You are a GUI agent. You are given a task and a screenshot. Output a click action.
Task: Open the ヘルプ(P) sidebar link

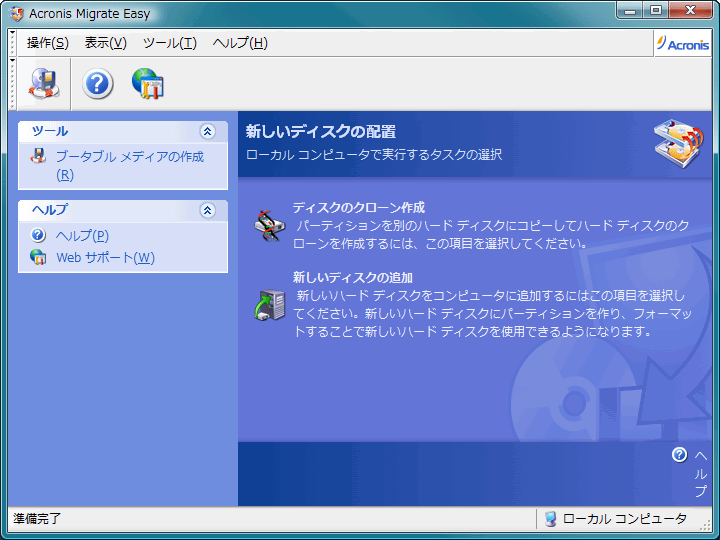point(82,236)
